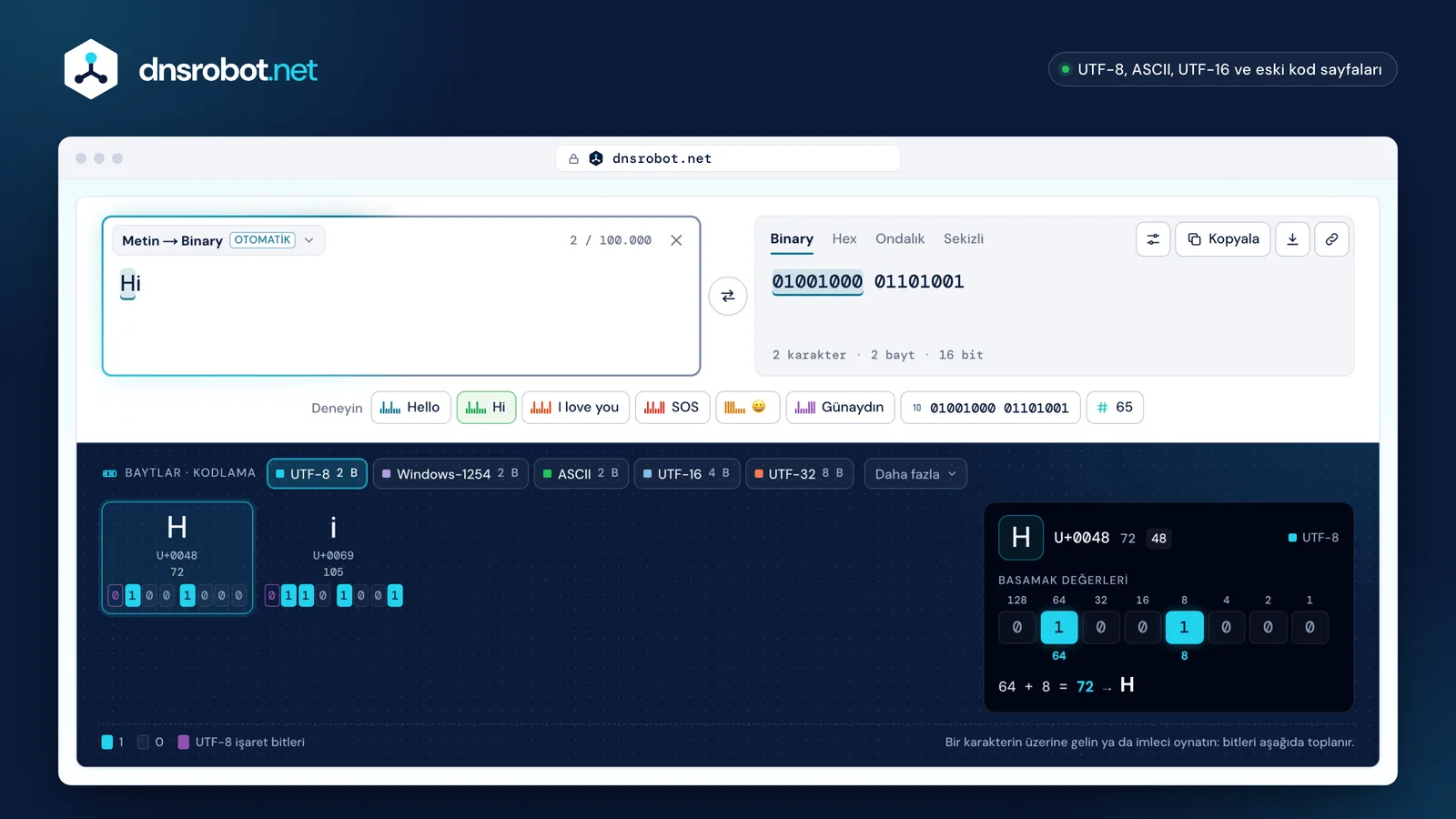Switch to the Ondalık output tab
This screenshot has width=1456, height=819.
(x=900, y=239)
